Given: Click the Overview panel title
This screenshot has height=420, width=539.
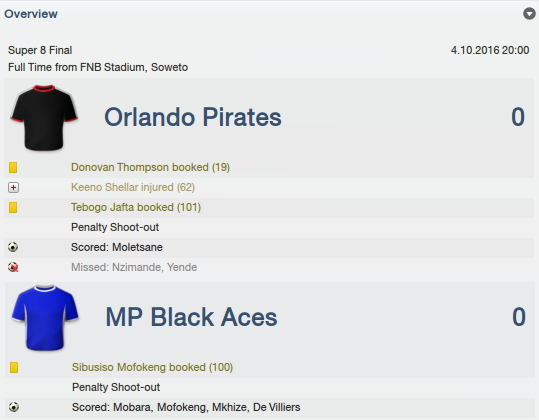Looking at the screenshot, I should pos(31,14).
